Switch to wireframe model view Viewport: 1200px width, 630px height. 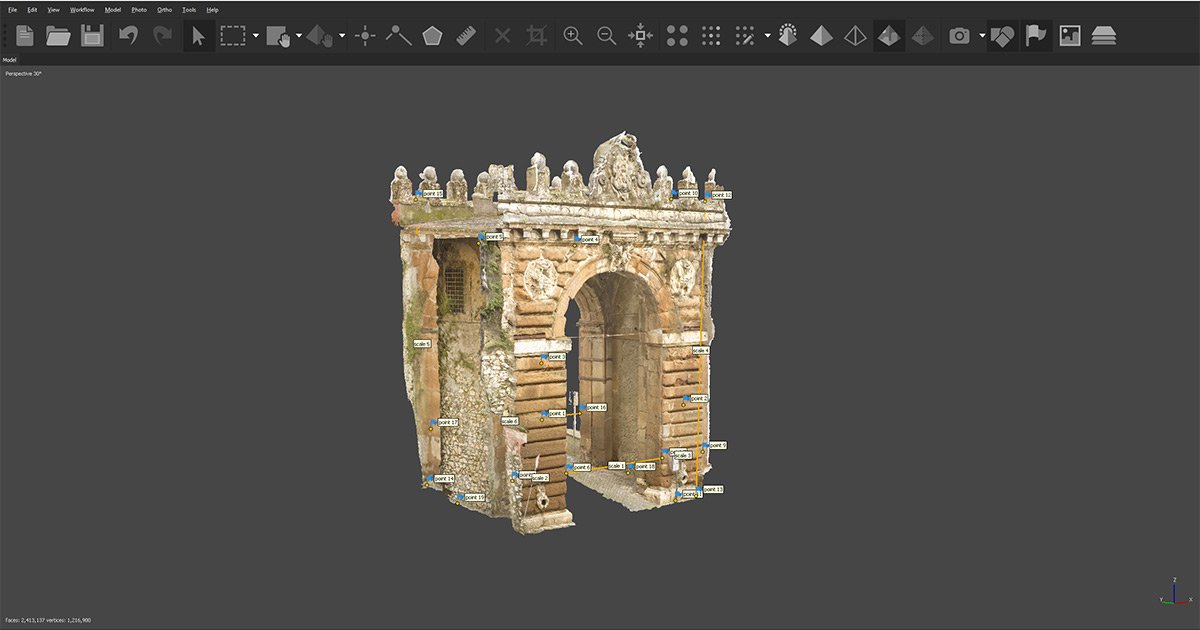(x=855, y=36)
